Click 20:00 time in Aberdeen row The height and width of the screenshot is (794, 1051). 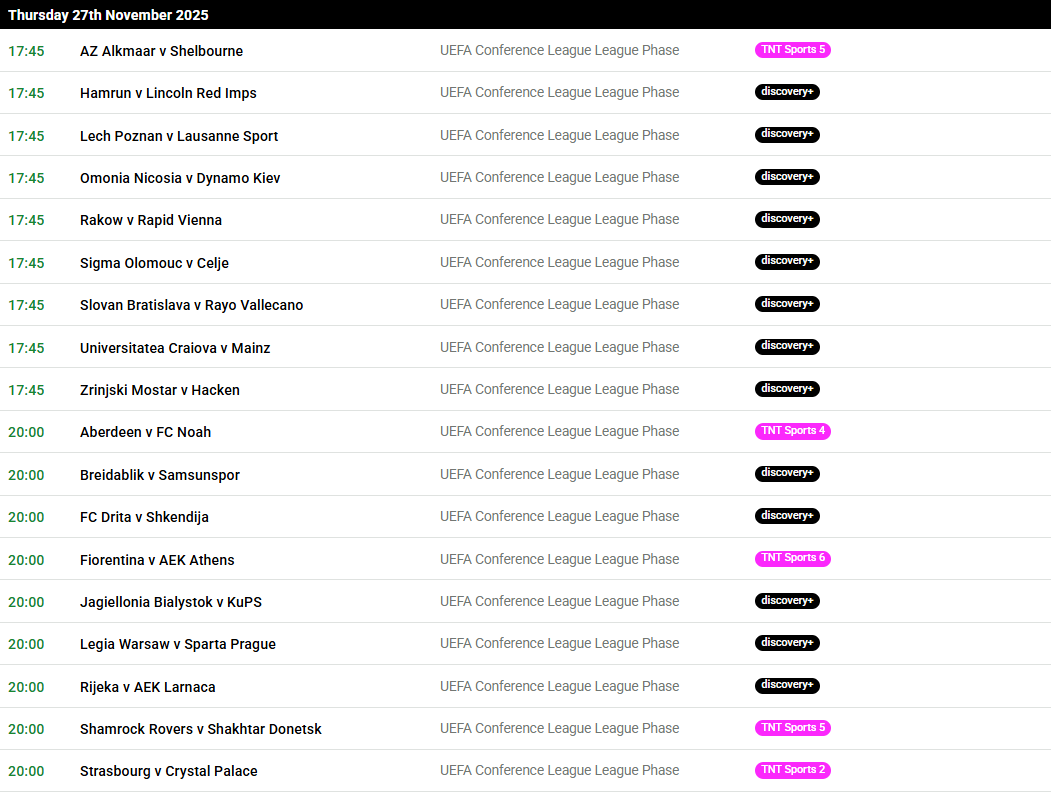(26, 432)
